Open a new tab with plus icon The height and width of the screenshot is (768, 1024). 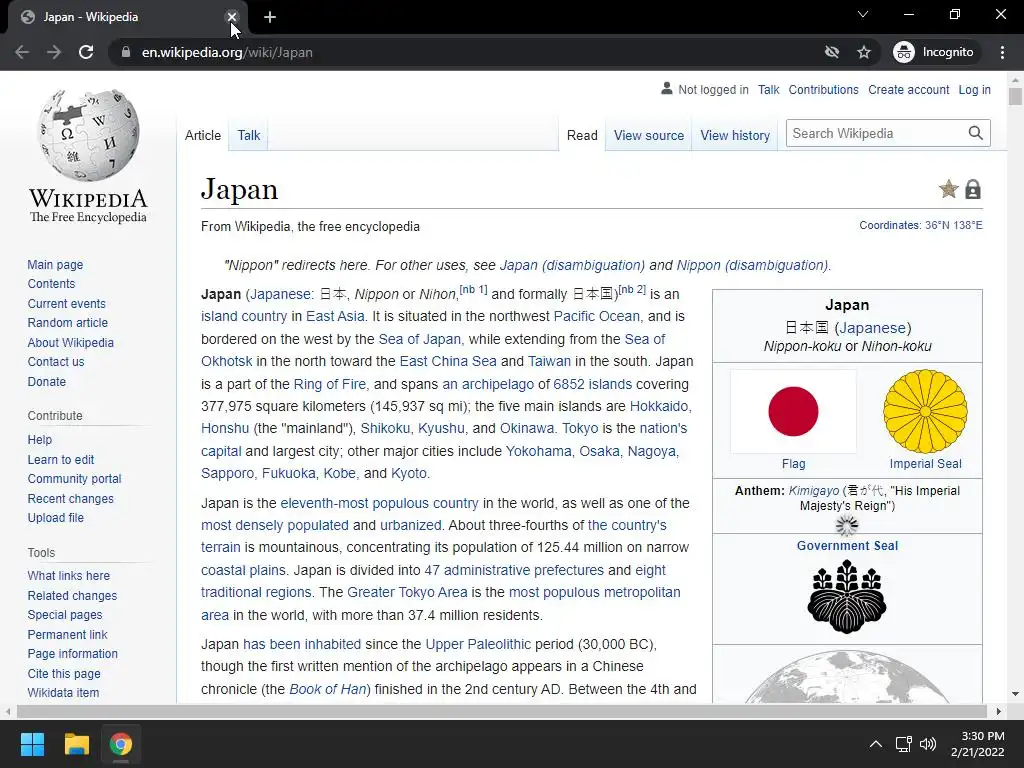[x=270, y=18]
